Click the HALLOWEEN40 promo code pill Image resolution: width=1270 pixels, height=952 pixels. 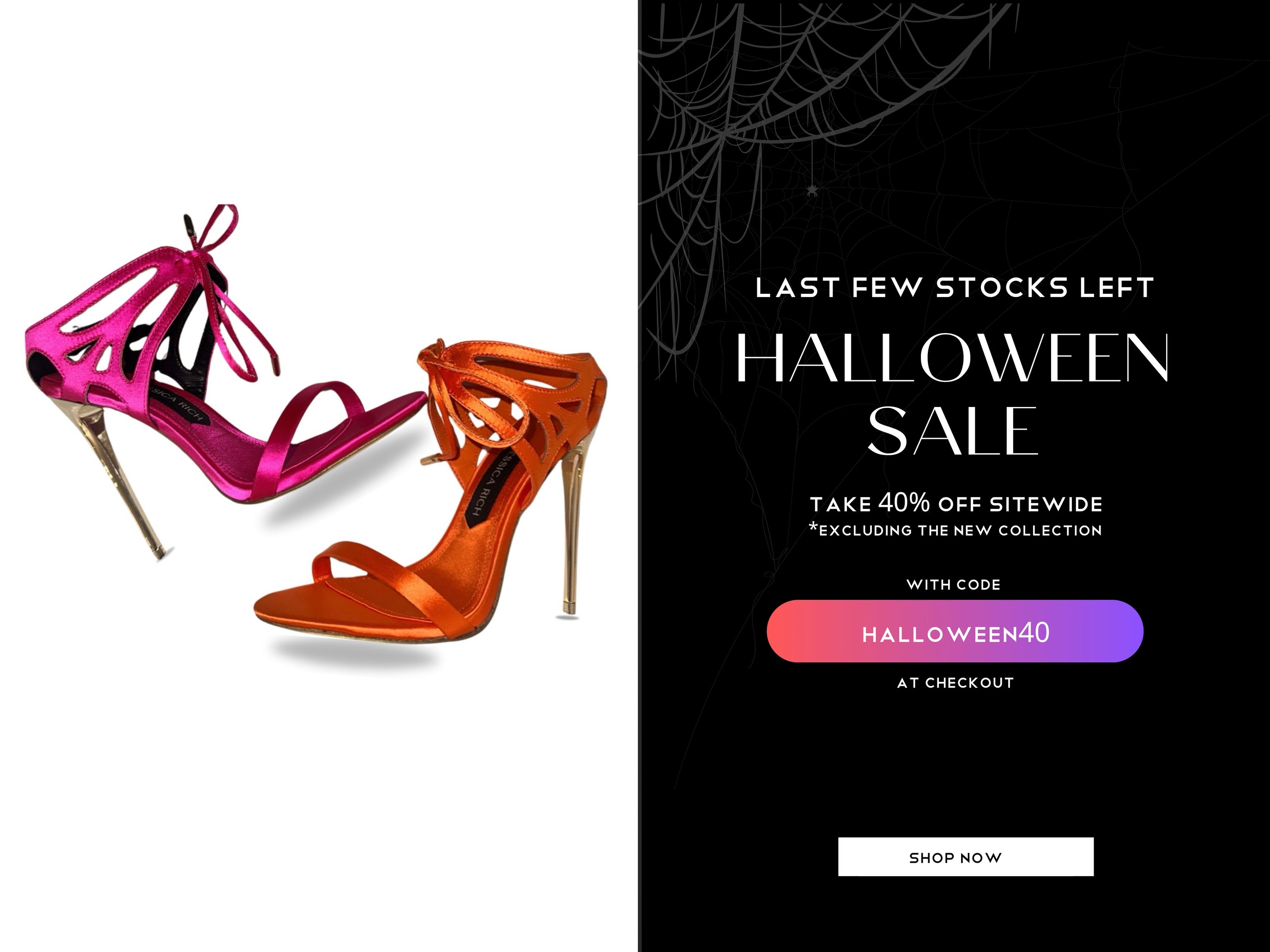click(955, 631)
